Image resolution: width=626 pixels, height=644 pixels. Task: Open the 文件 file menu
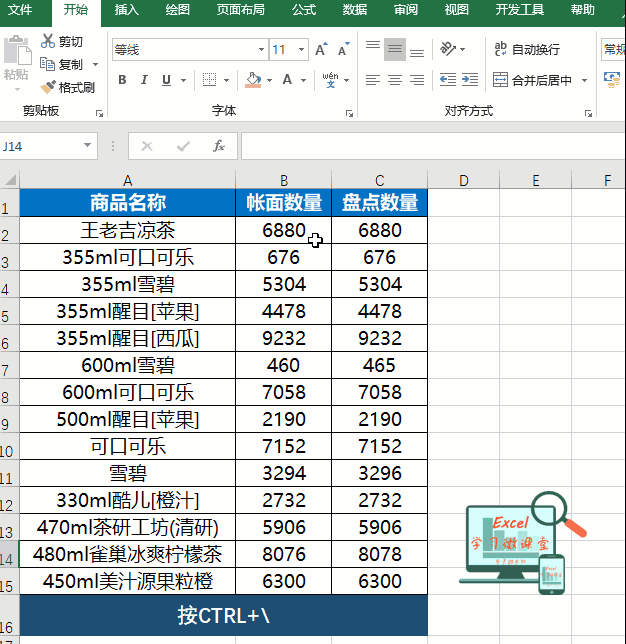tap(20, 9)
